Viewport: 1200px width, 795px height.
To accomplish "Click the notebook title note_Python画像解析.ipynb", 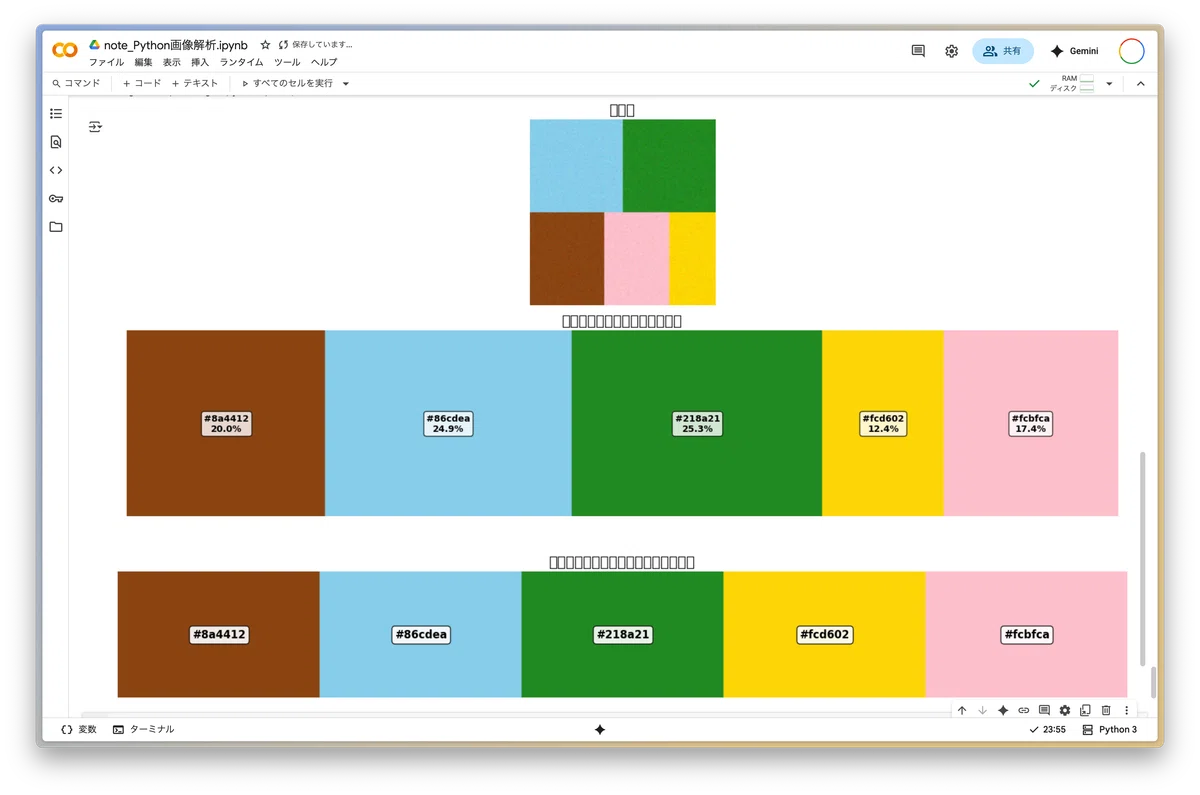I will [176, 45].
